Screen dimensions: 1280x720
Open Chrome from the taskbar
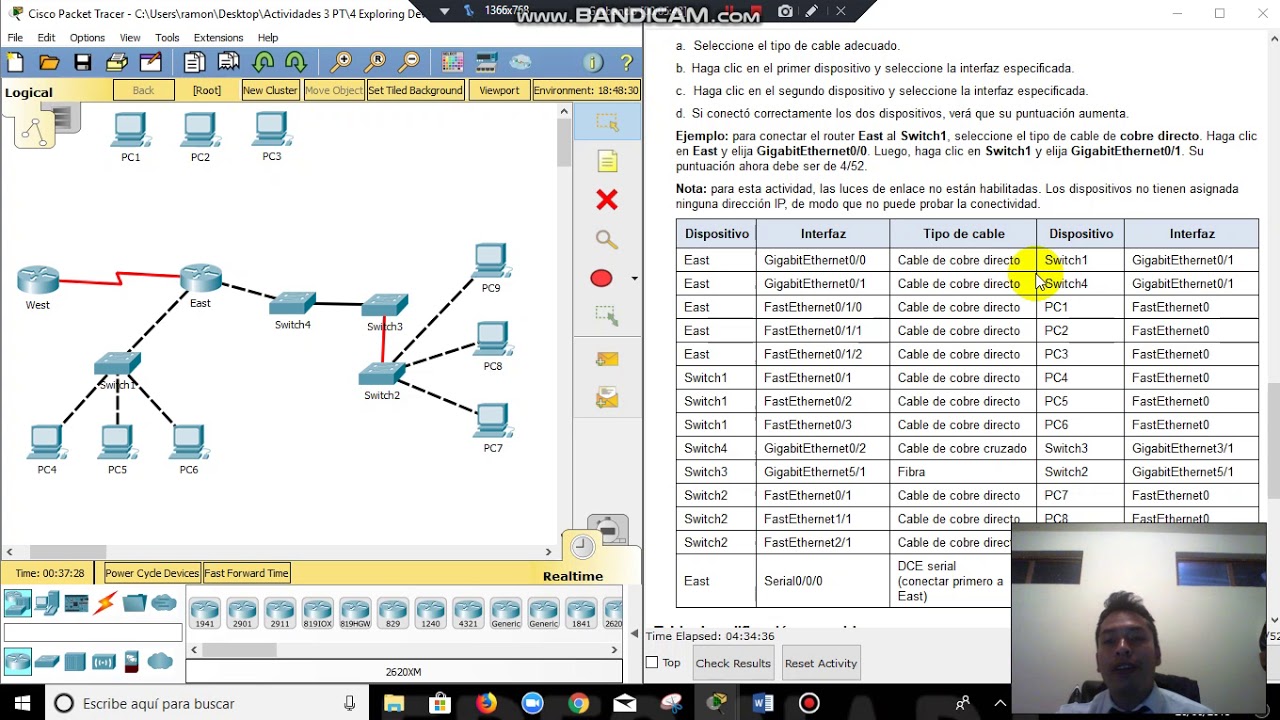(x=578, y=704)
